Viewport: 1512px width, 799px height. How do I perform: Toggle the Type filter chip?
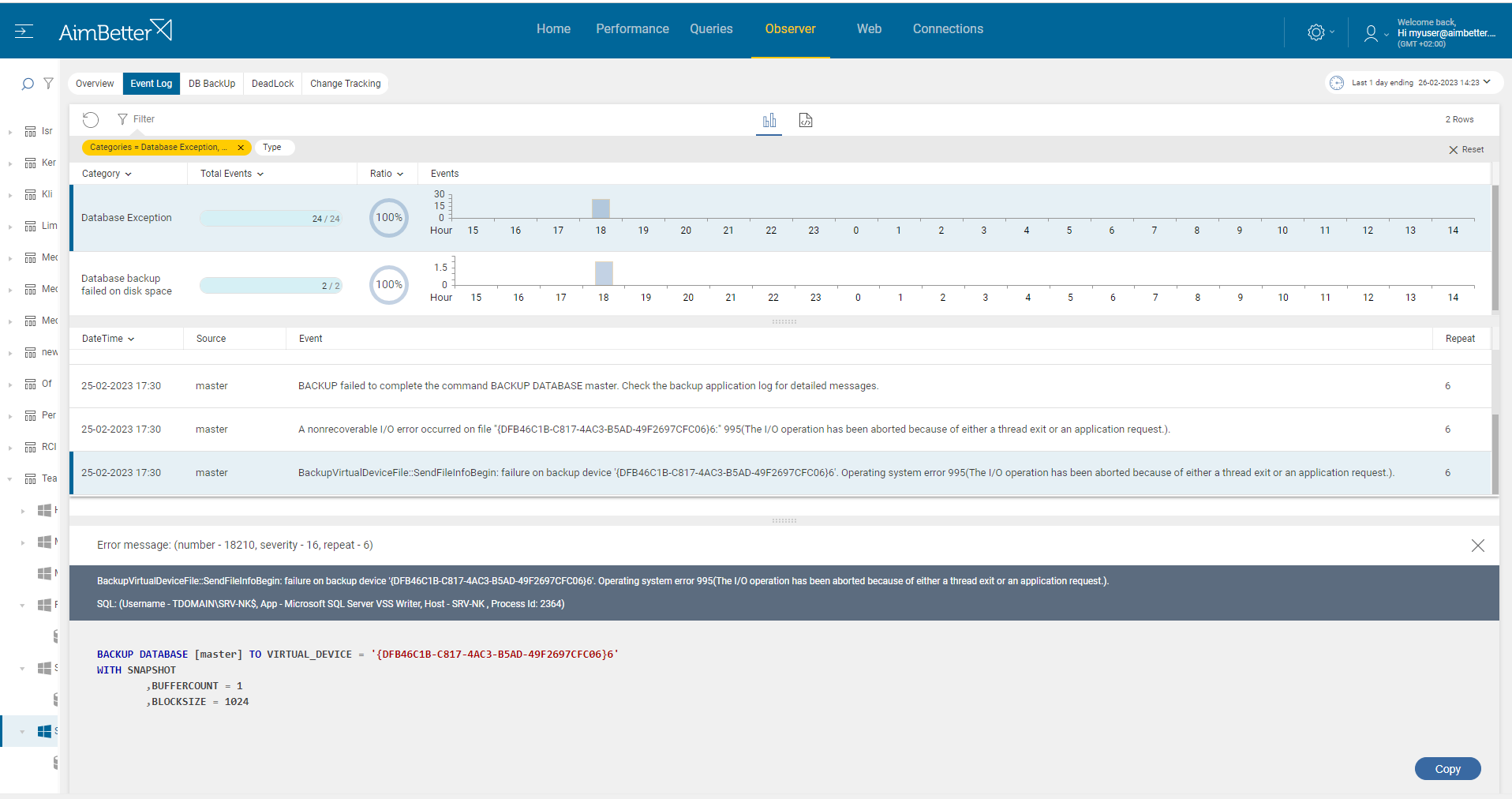click(273, 147)
